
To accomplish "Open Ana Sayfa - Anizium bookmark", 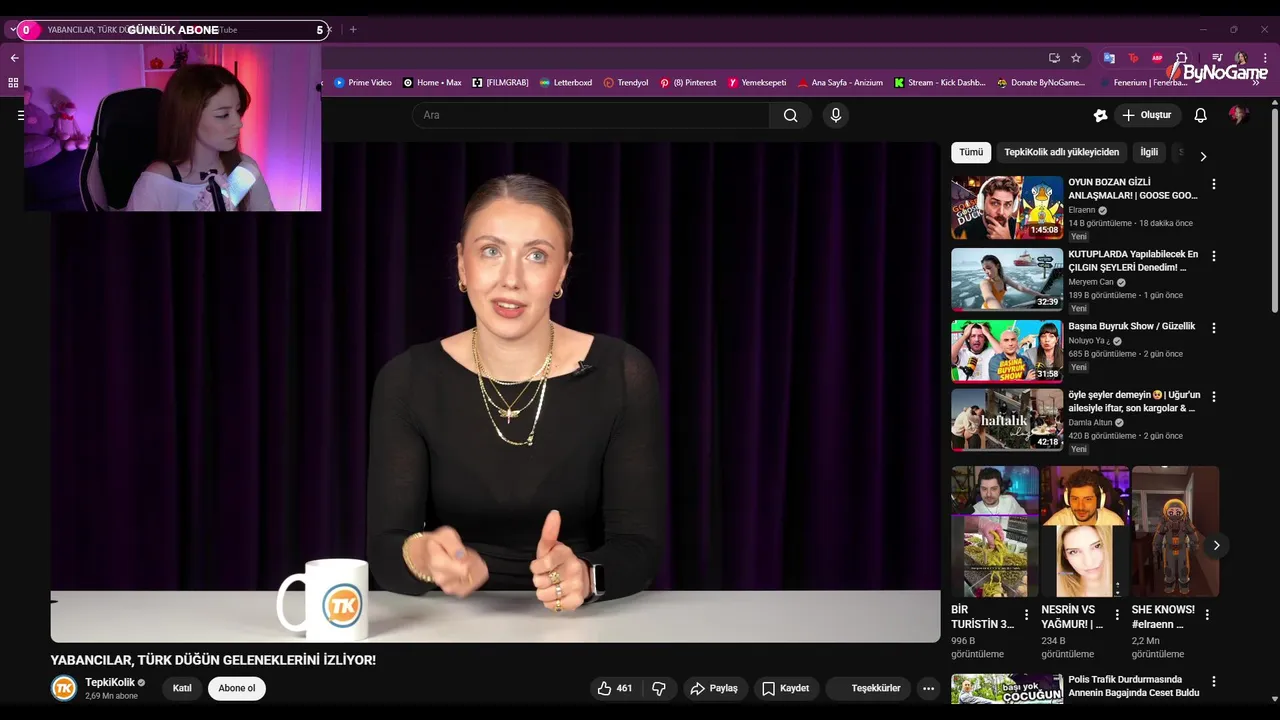I will pos(840,82).
